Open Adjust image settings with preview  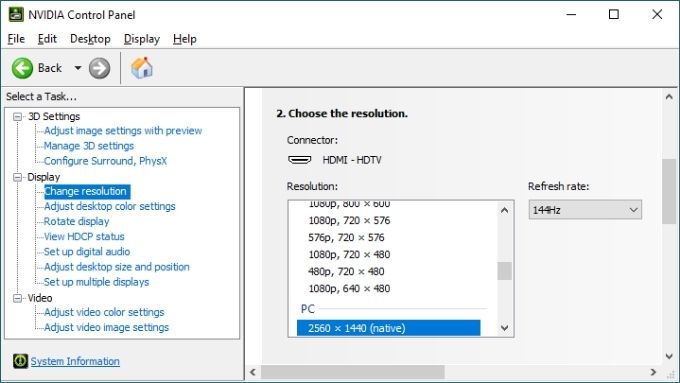point(123,131)
